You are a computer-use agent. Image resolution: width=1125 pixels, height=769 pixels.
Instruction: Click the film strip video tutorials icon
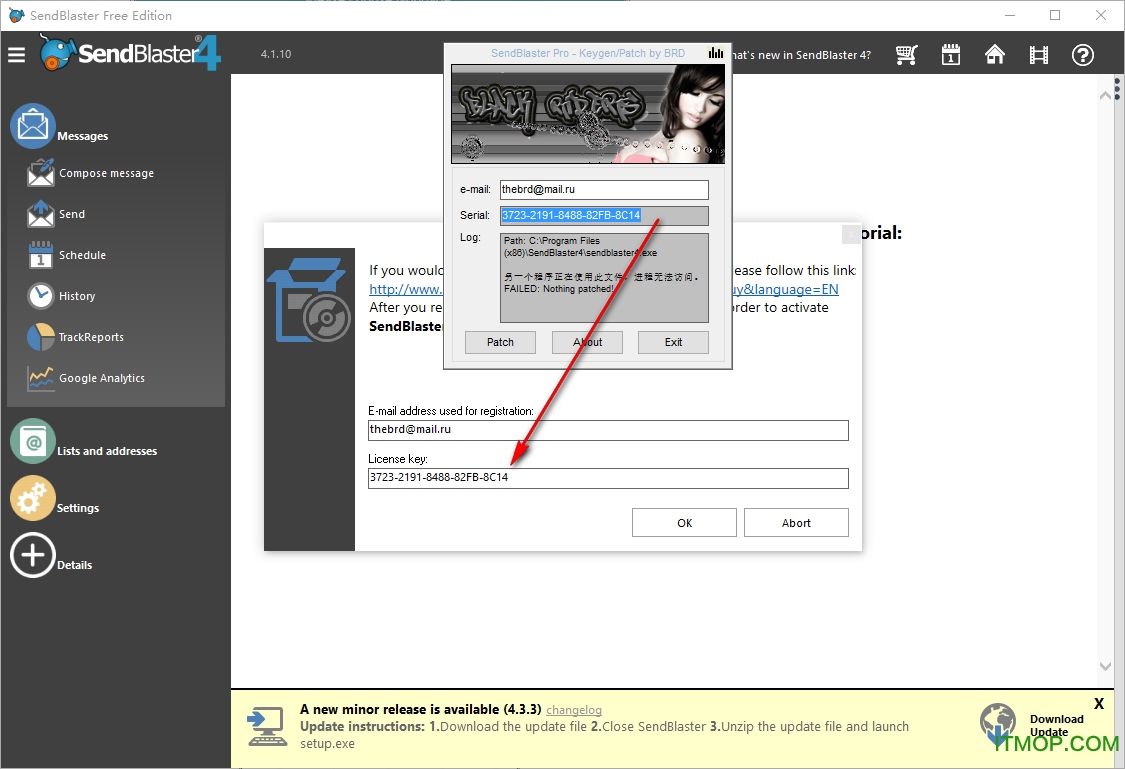pyautogui.click(x=1039, y=55)
